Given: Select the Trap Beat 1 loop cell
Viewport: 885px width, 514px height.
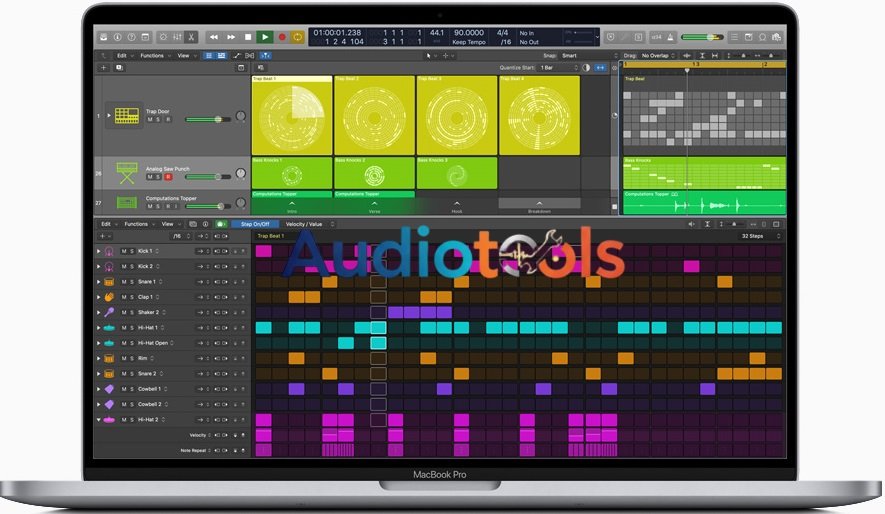Looking at the screenshot, I should pos(292,115).
